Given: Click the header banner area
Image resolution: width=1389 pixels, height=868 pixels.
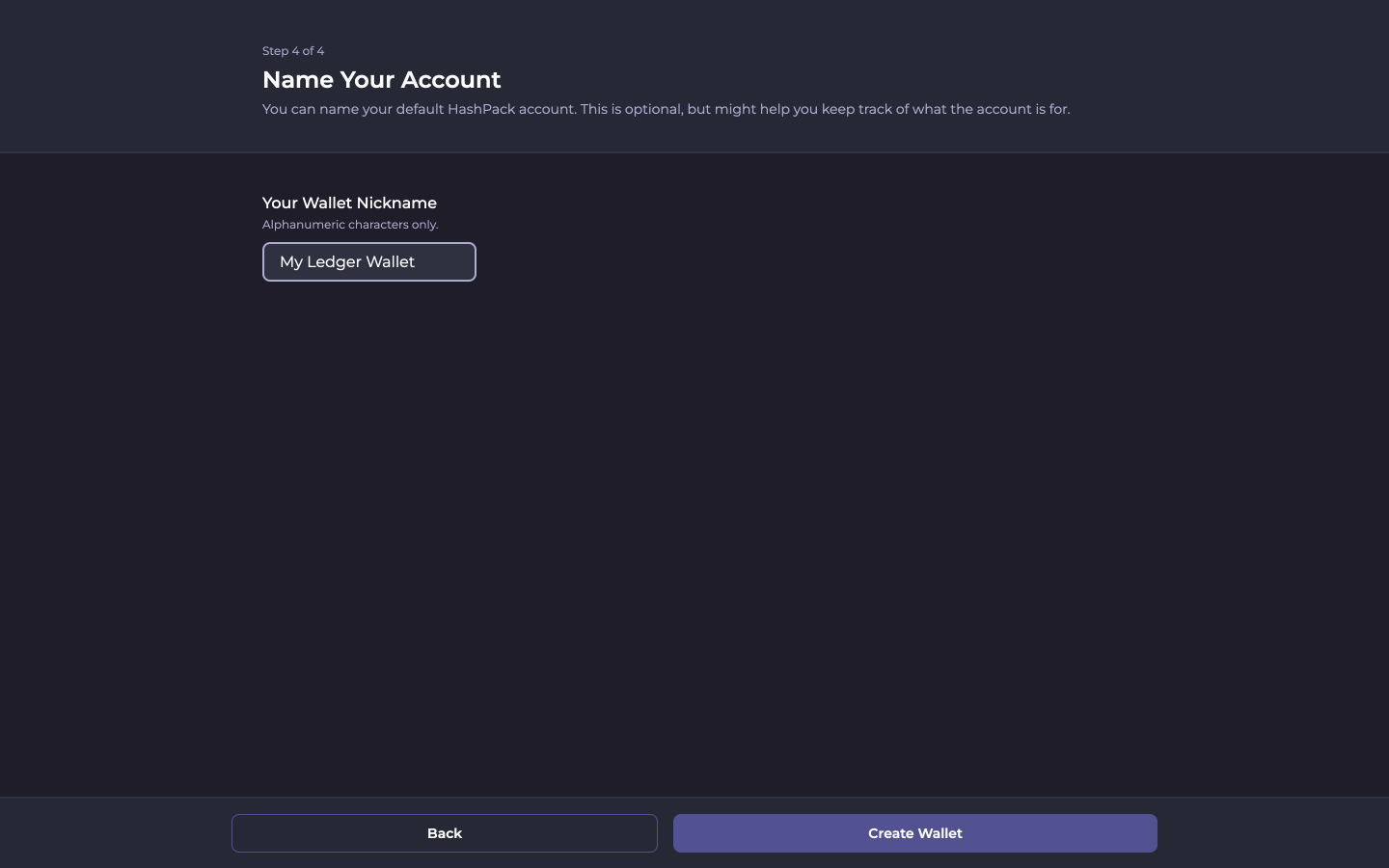Looking at the screenshot, I should pos(694,75).
